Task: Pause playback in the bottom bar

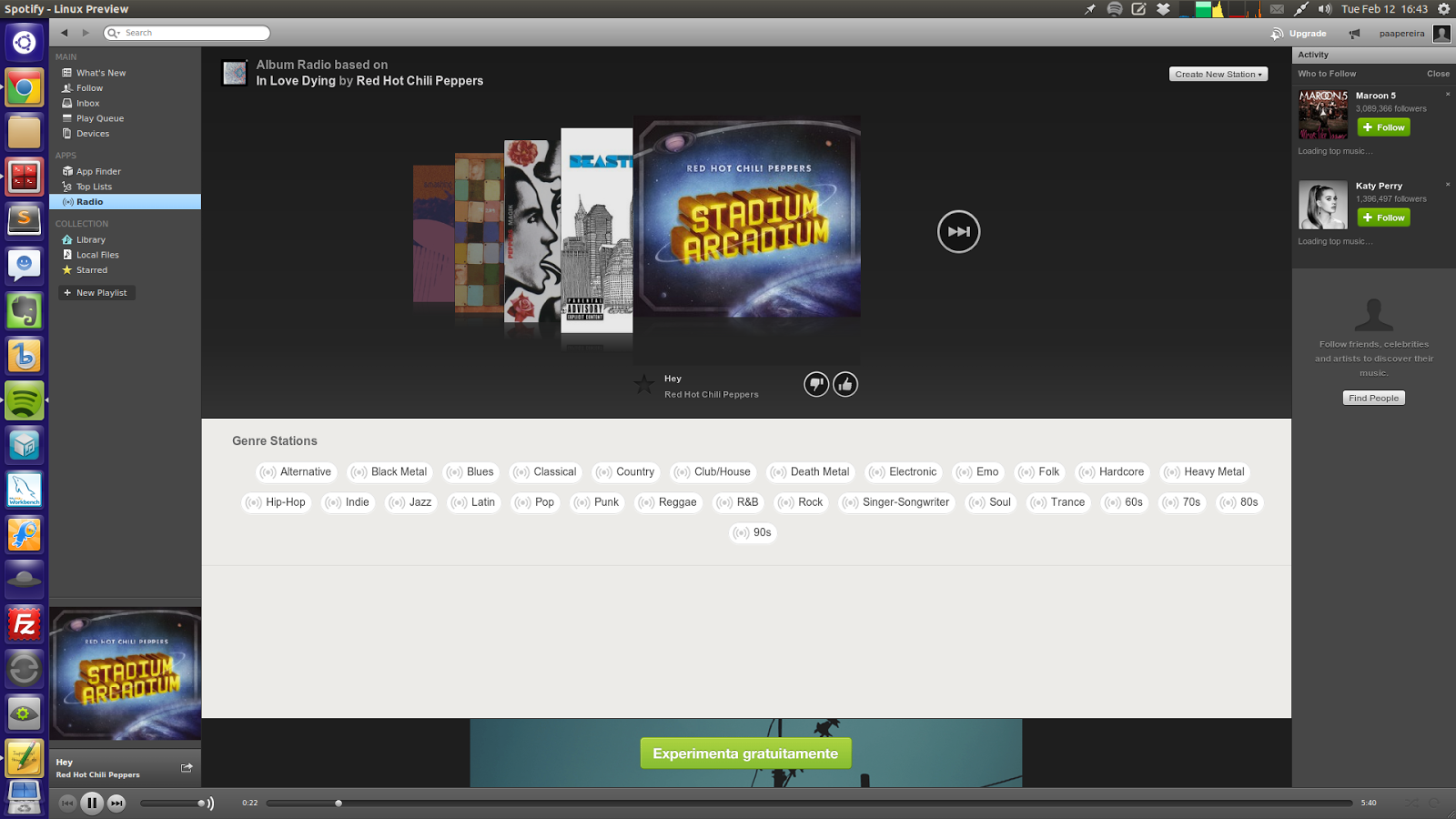Action: pos(92,803)
